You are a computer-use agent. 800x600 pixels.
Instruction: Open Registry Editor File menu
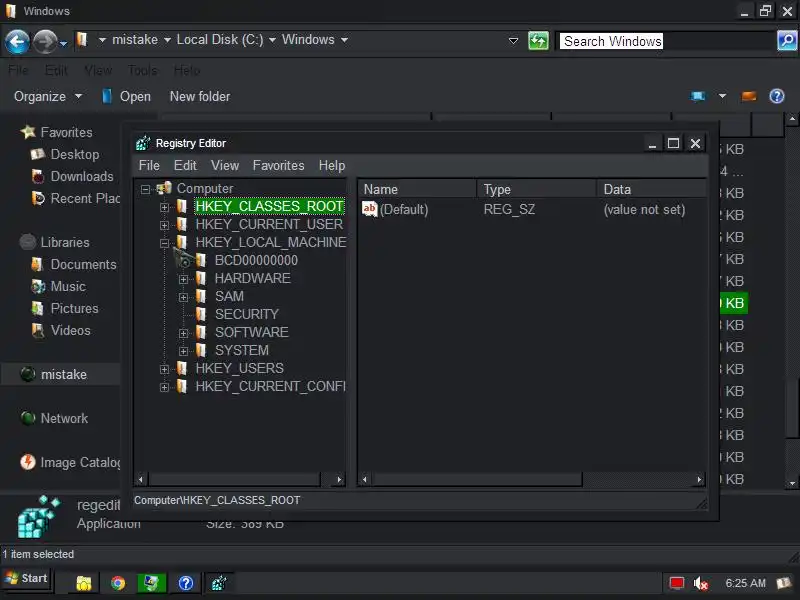click(x=149, y=165)
